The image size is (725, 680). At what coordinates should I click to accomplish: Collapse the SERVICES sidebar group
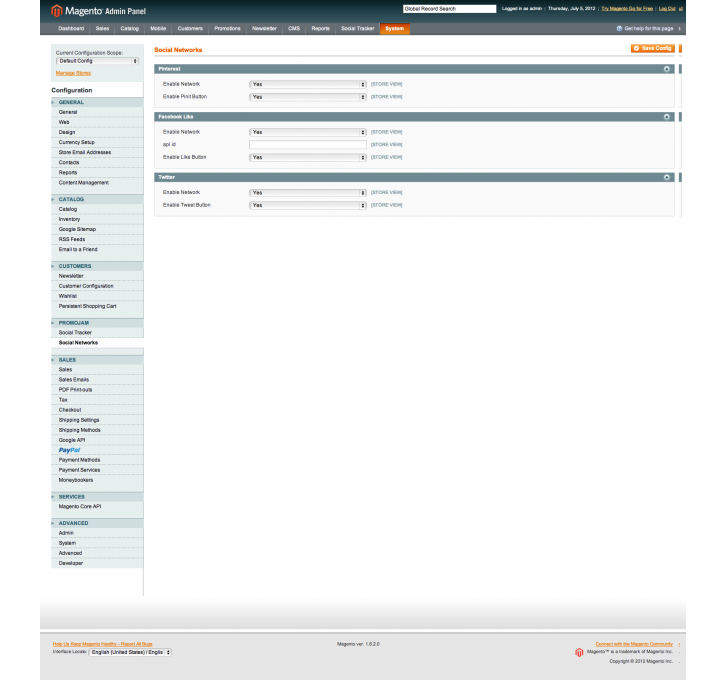(97, 497)
